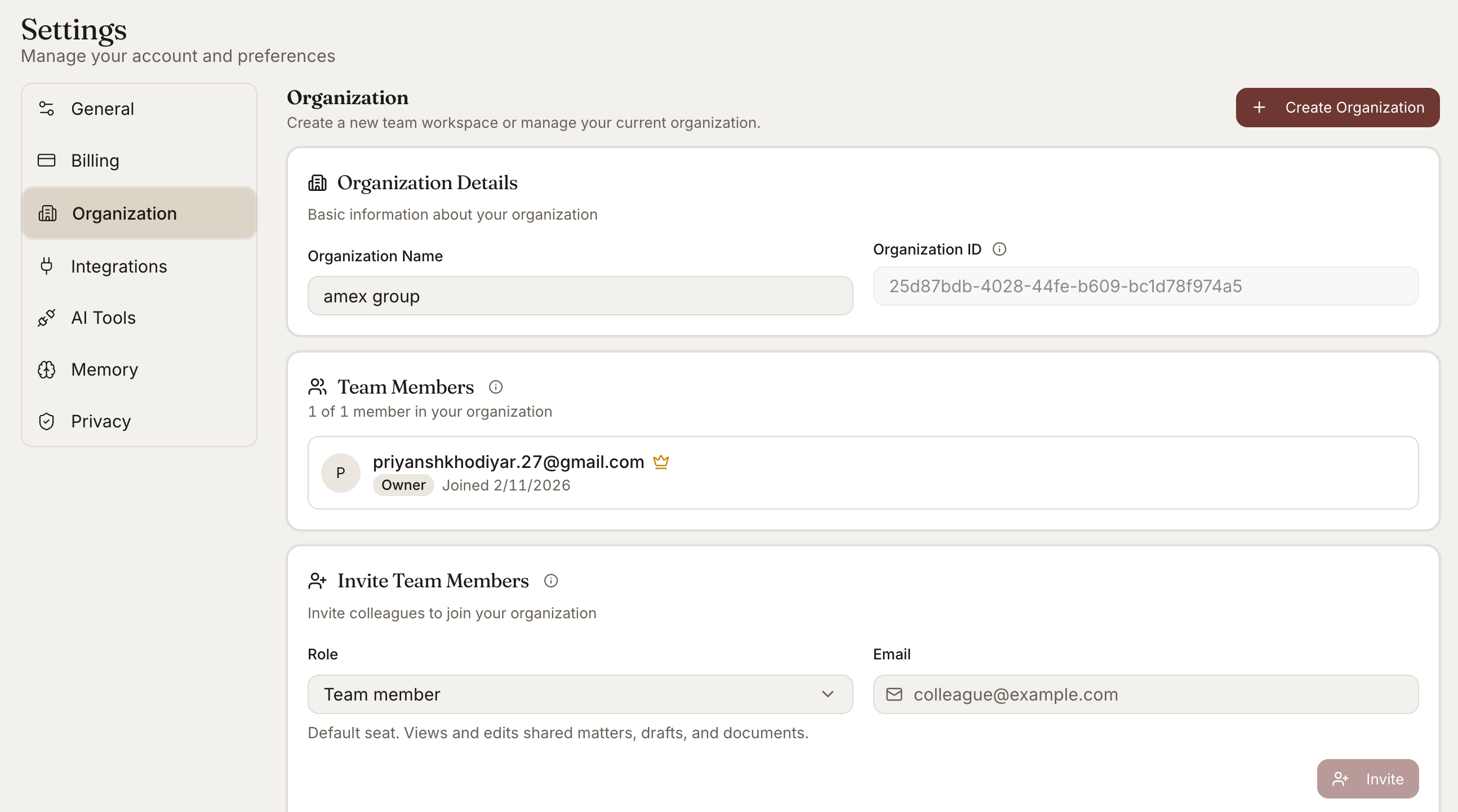Screen dimensions: 1458x812
Task: Click the Organization Details building icon
Action: 318,183
